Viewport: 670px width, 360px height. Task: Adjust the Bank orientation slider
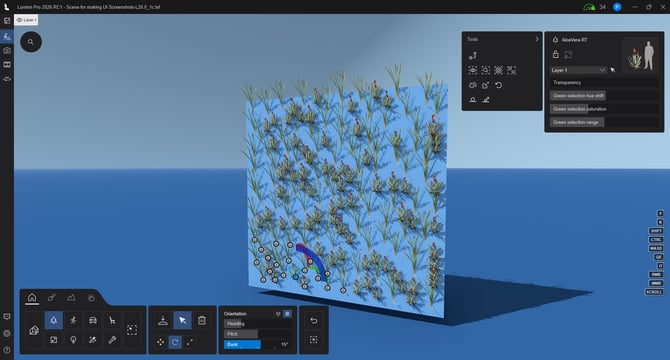click(x=258, y=344)
